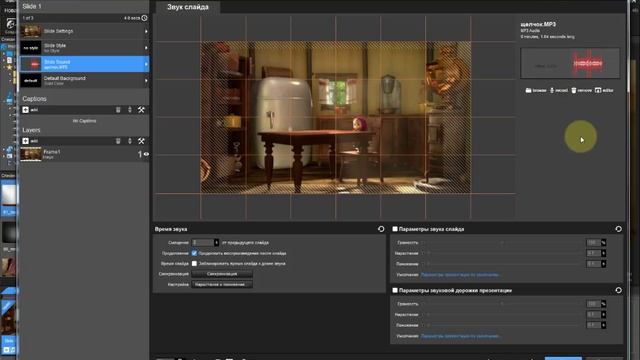Open the Slide Style section

click(84, 48)
